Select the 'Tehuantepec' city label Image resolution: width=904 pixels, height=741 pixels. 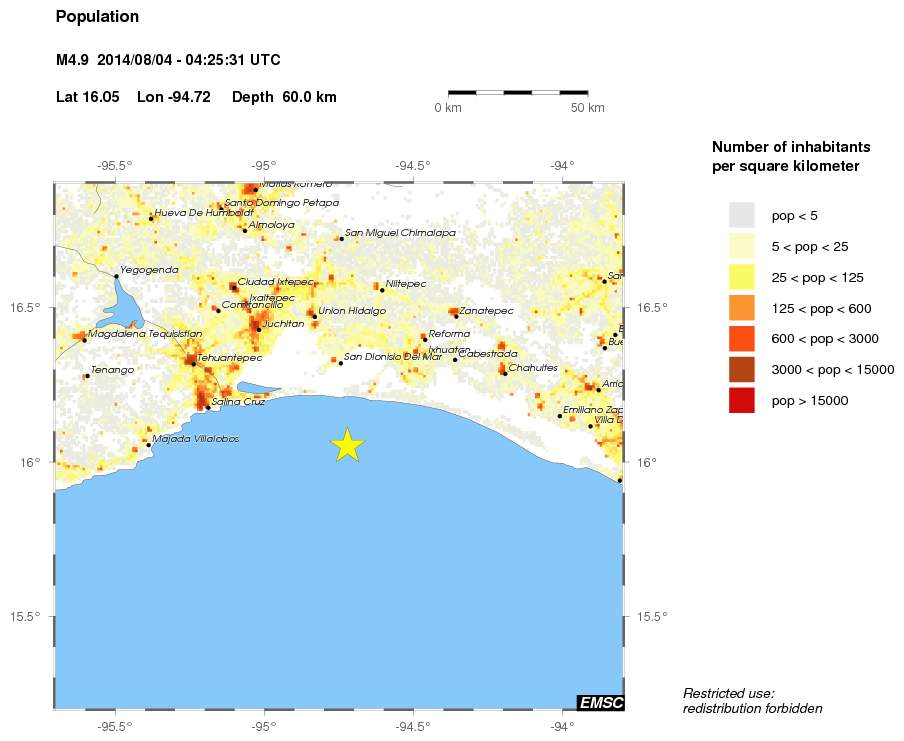tap(229, 358)
